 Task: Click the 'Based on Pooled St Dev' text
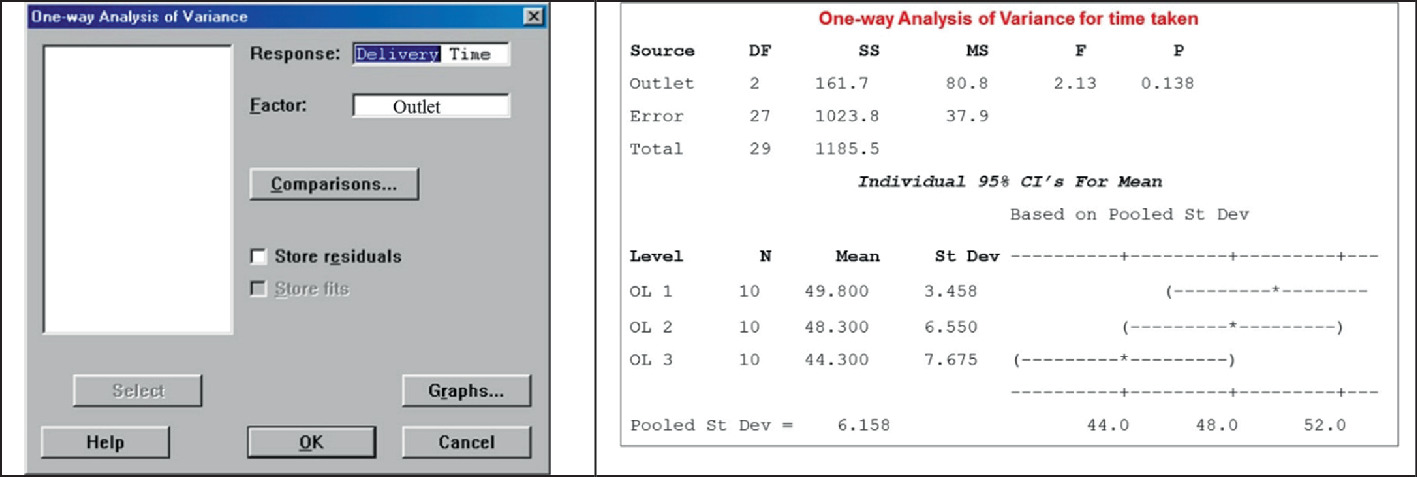pyautogui.click(x=1129, y=214)
